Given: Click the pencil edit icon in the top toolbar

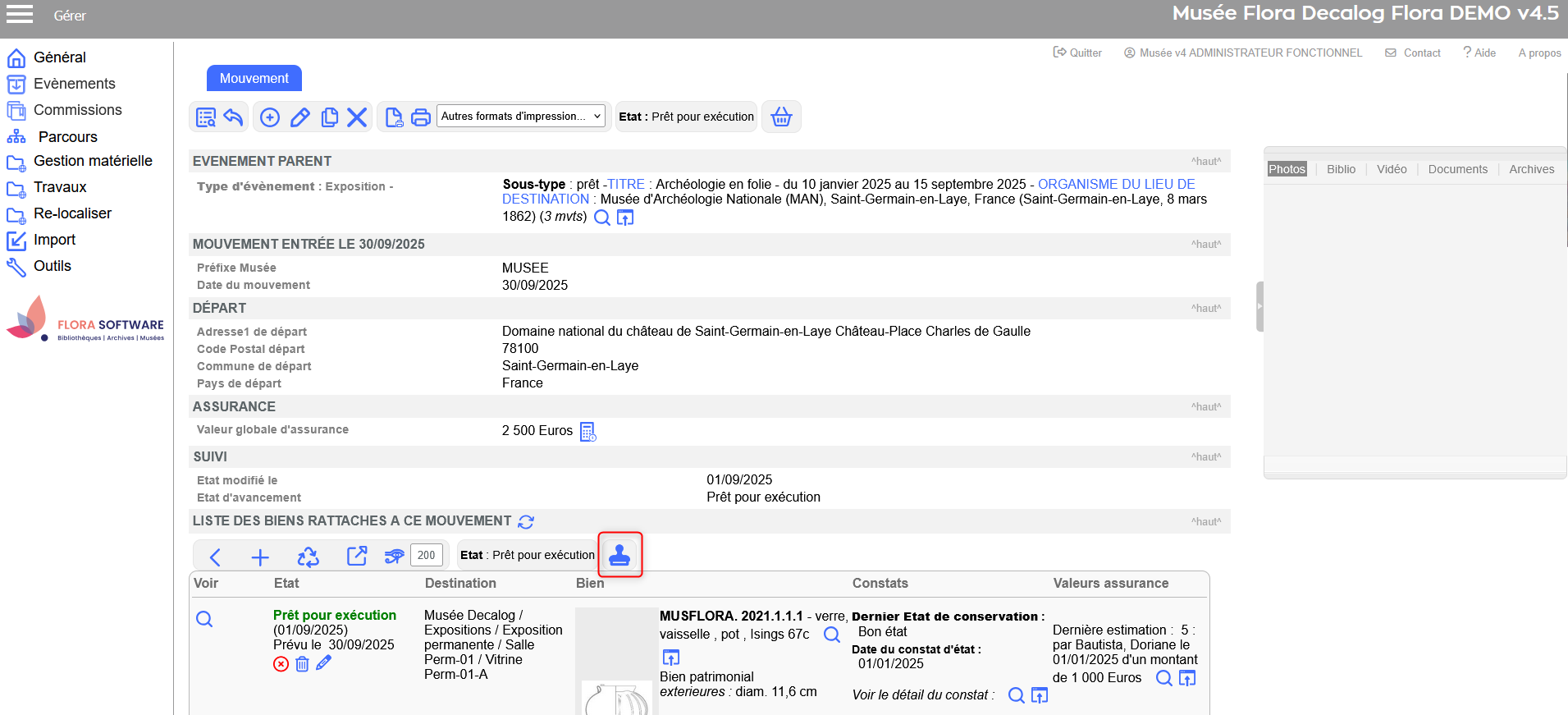Looking at the screenshot, I should (300, 117).
